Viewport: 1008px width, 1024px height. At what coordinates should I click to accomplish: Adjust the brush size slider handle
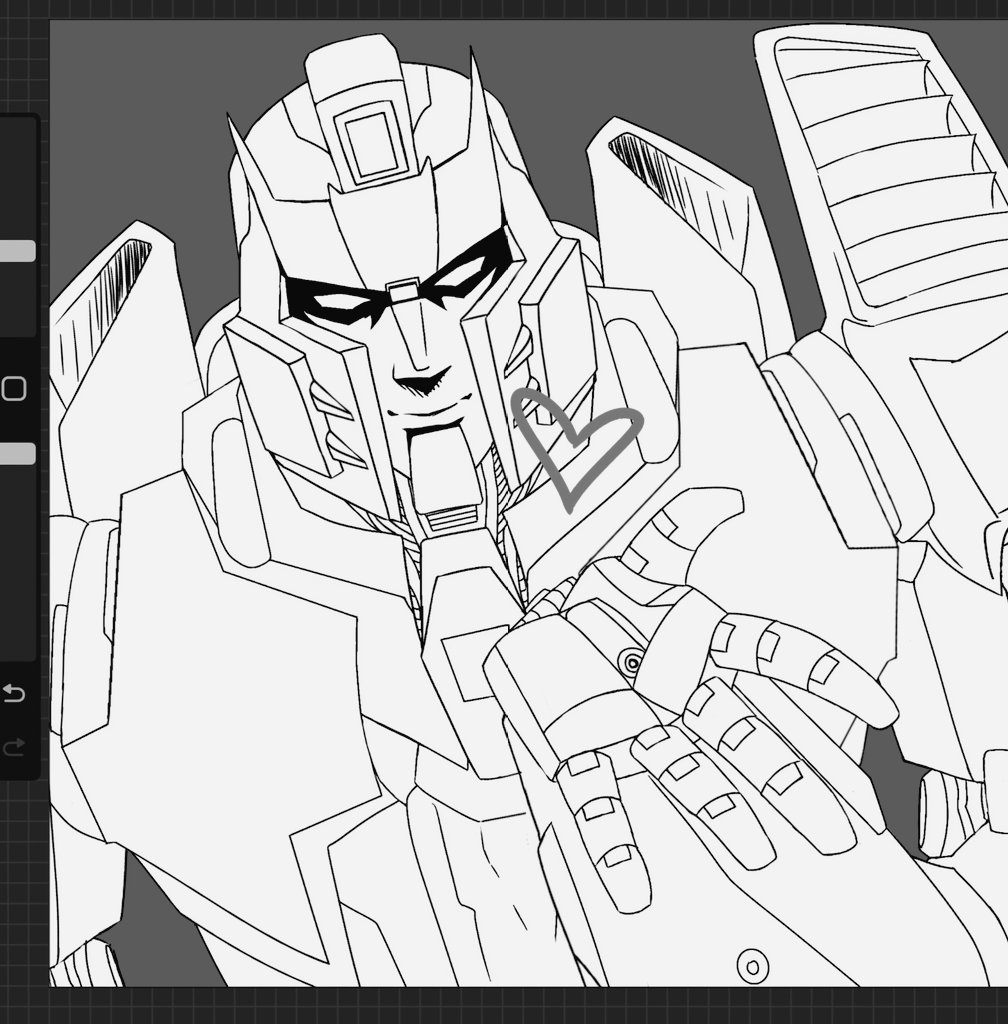(18, 251)
